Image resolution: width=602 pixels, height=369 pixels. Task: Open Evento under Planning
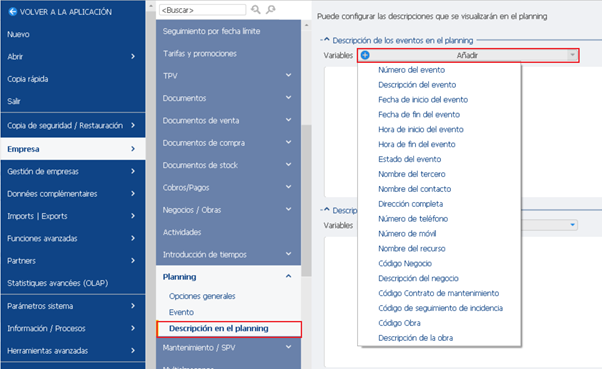181,312
